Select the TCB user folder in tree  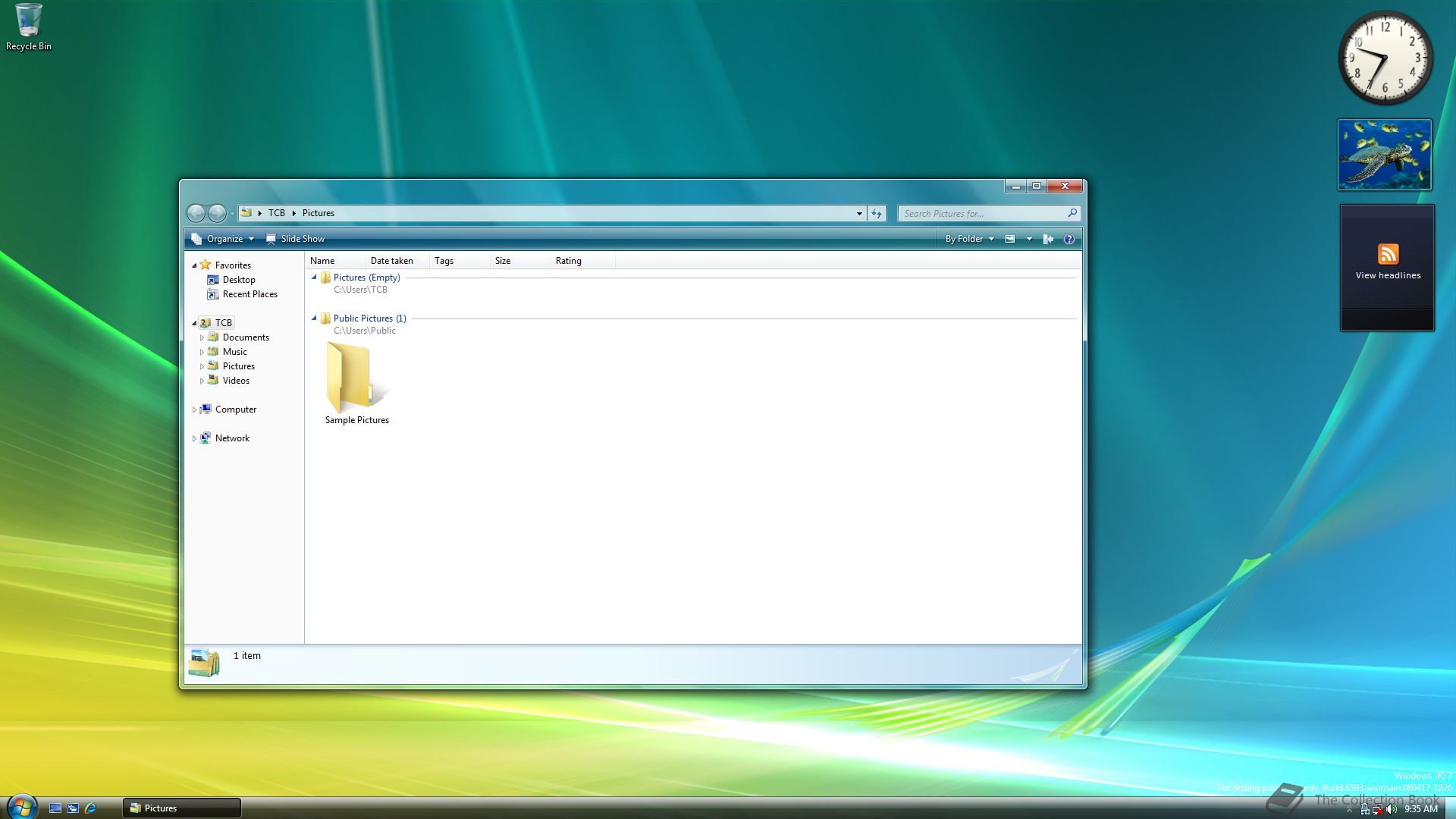click(216, 323)
